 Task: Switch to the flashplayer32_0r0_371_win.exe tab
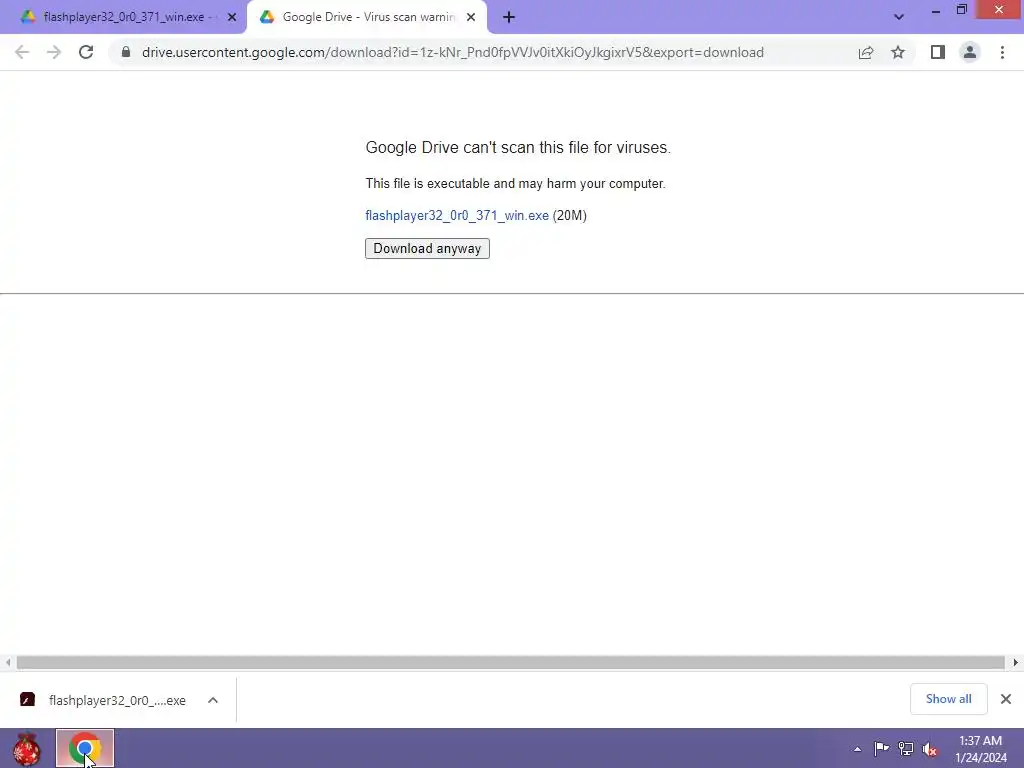click(x=124, y=17)
